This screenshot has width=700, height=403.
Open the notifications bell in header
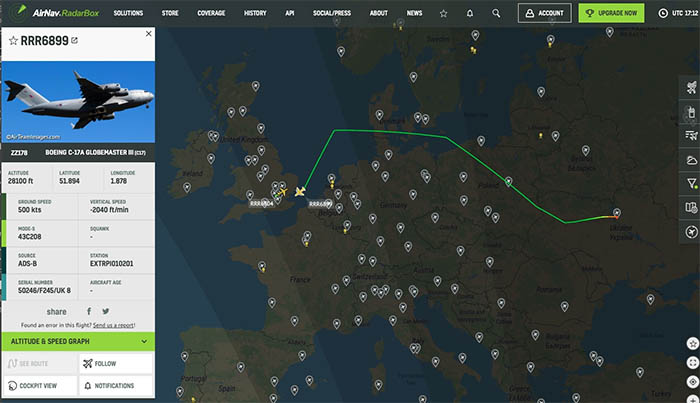(470, 13)
